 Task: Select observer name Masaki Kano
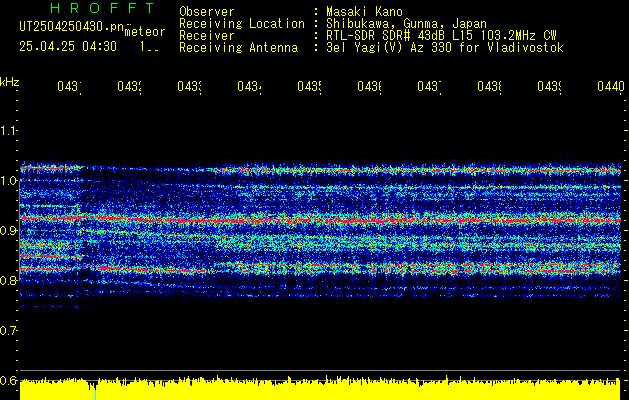click(364, 11)
